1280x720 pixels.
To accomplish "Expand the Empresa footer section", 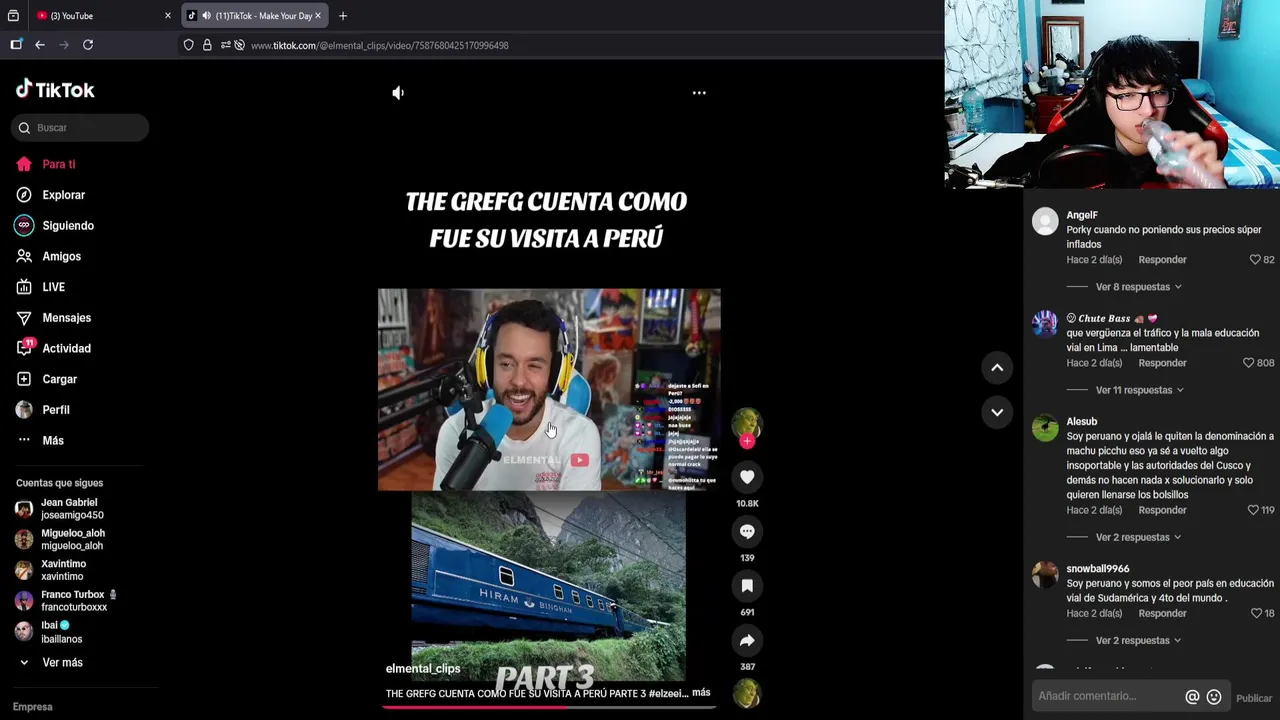I will click(33, 707).
